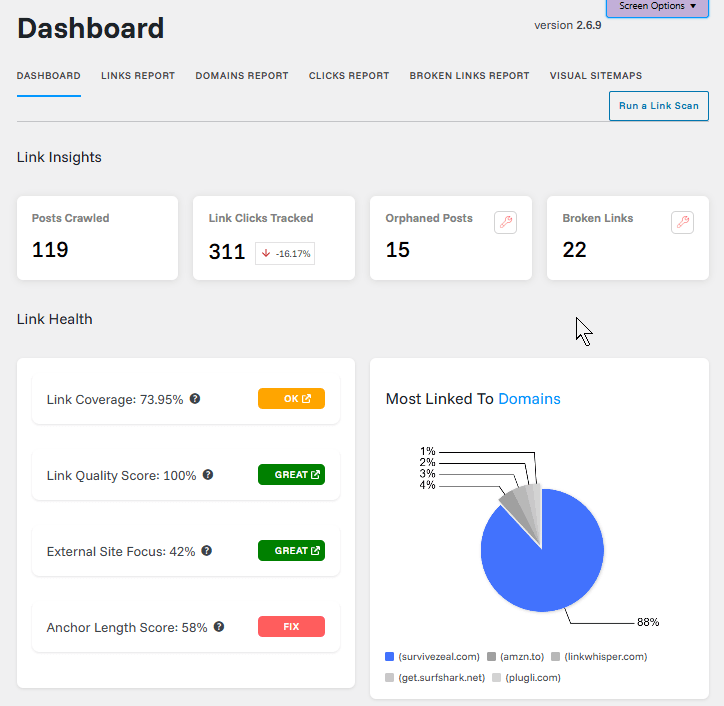
Task: Open the Orphaned Posts wrench icon
Action: [505, 223]
